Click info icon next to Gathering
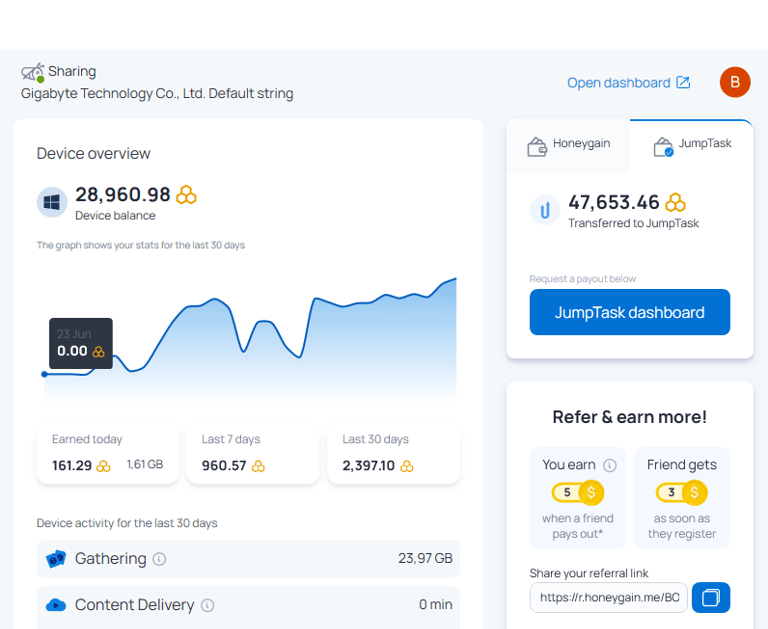The width and height of the screenshot is (768, 629). (159, 559)
